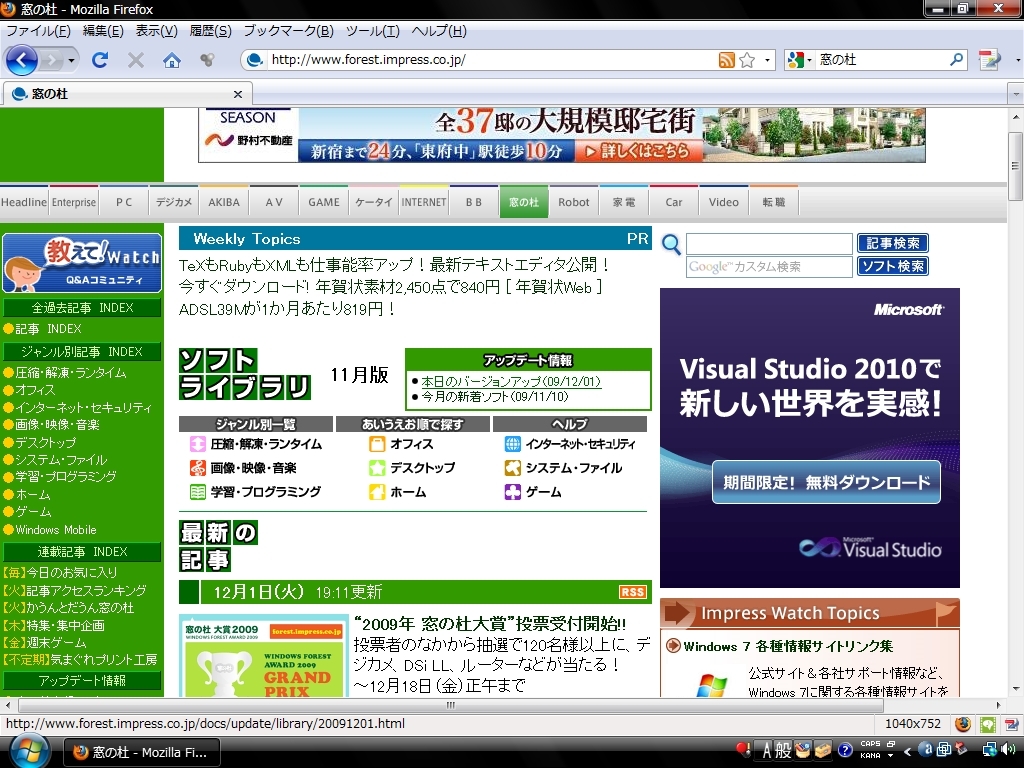This screenshot has height=768, width=1024.
Task: Select the AKIBA site navigation tab
Action: (224, 202)
